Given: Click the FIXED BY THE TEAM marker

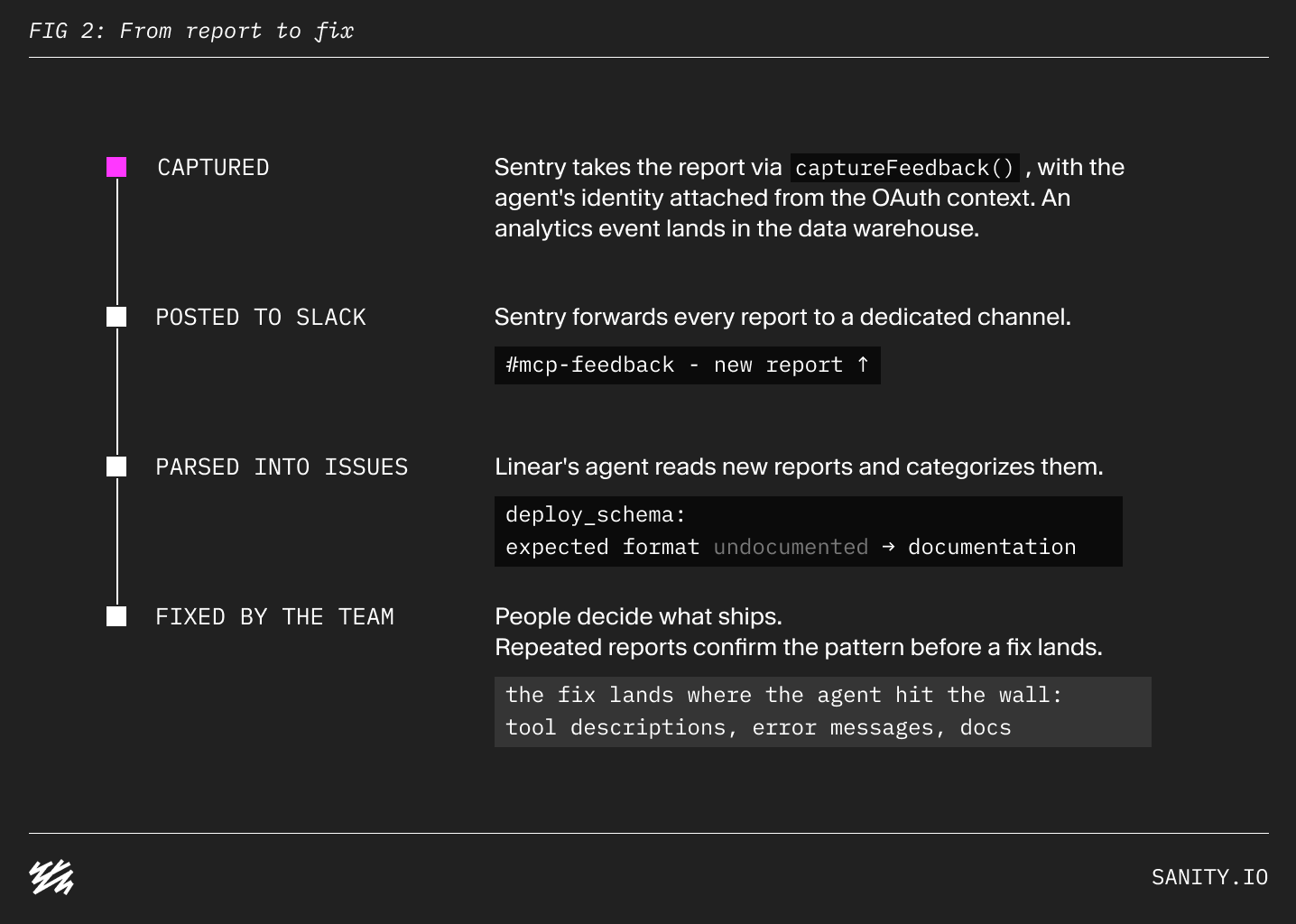Looking at the screenshot, I should tap(116, 616).
